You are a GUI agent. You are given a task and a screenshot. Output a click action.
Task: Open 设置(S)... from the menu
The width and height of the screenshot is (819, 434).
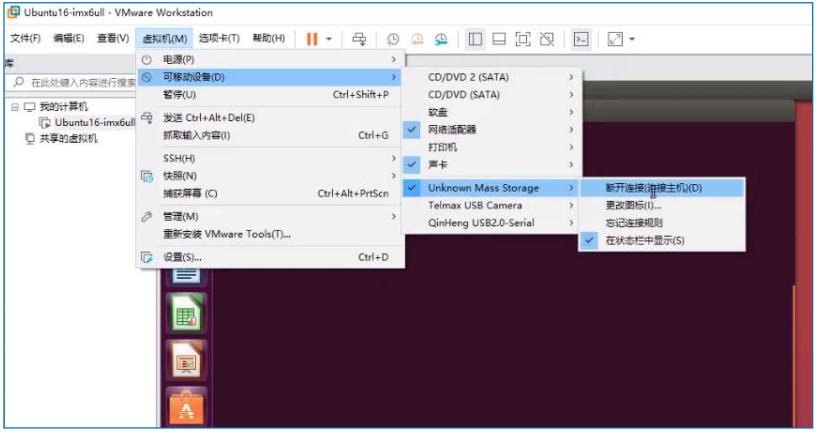pyautogui.click(x=271, y=257)
